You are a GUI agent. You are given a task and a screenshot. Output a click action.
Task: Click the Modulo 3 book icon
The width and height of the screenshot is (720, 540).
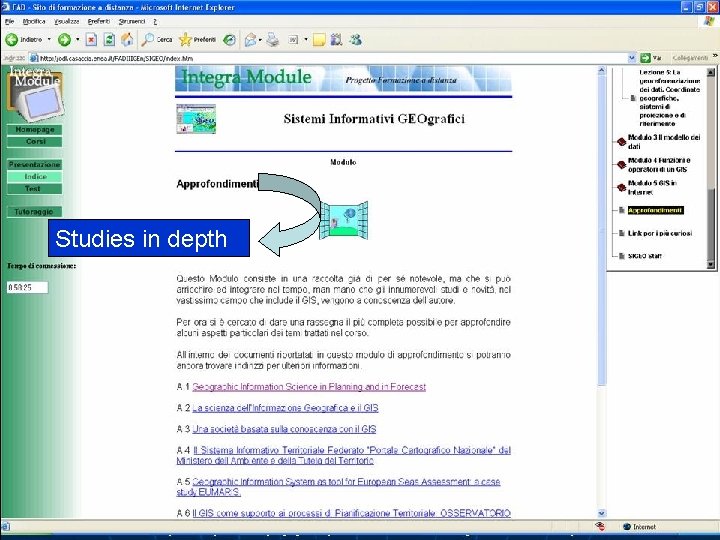click(621, 141)
